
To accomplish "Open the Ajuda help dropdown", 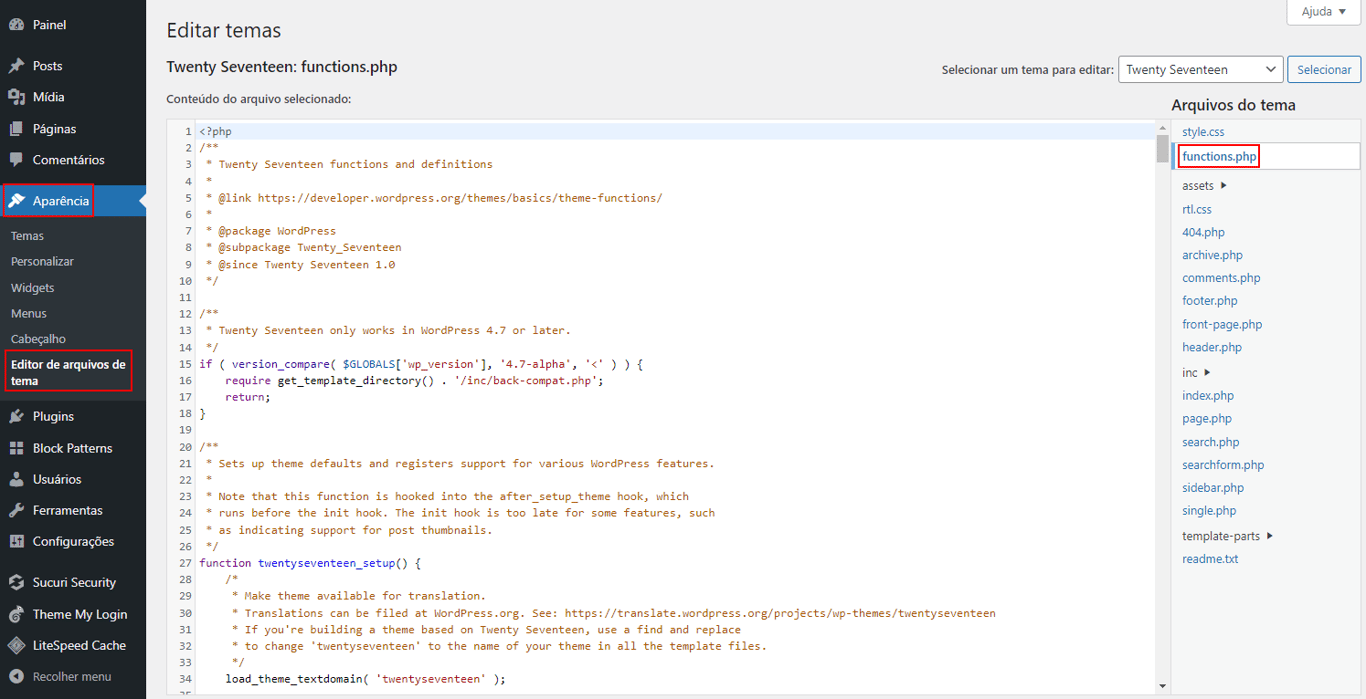I will pyautogui.click(x=1322, y=11).
